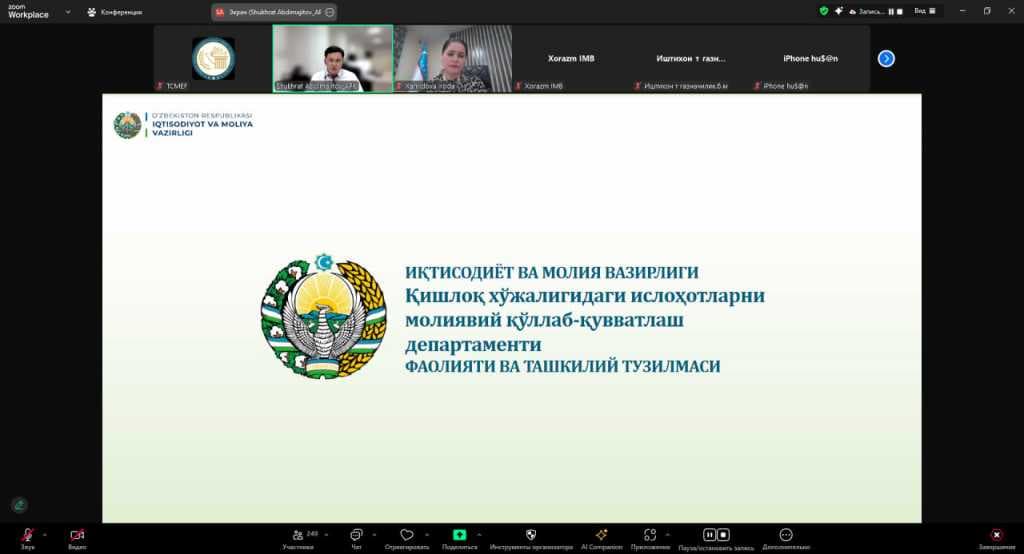
Task: Click muted mic icon on iPhone hu$@n tile
Action: 758,86
